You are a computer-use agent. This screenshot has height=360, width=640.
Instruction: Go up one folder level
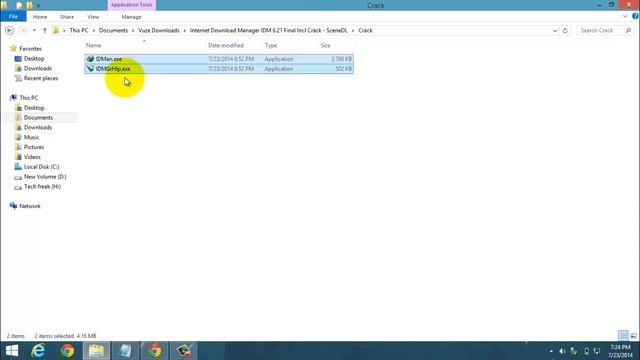tap(44, 31)
